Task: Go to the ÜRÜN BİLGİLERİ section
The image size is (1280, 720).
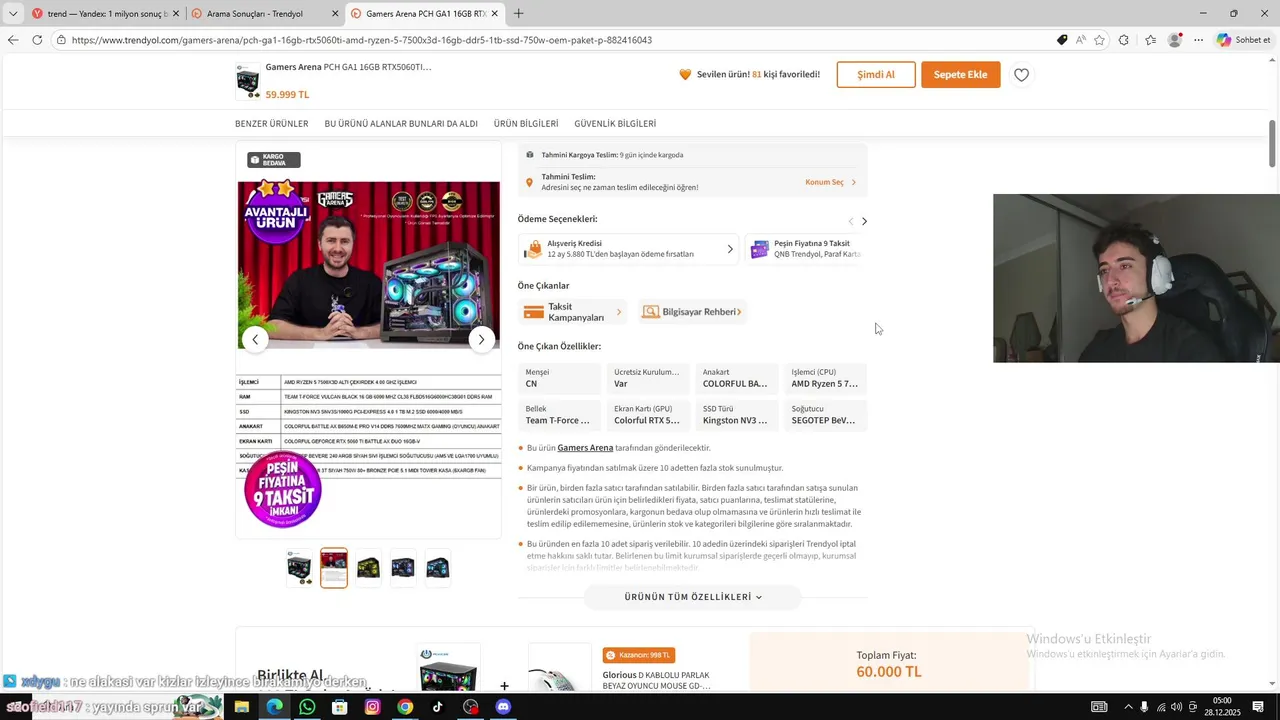Action: tap(526, 124)
